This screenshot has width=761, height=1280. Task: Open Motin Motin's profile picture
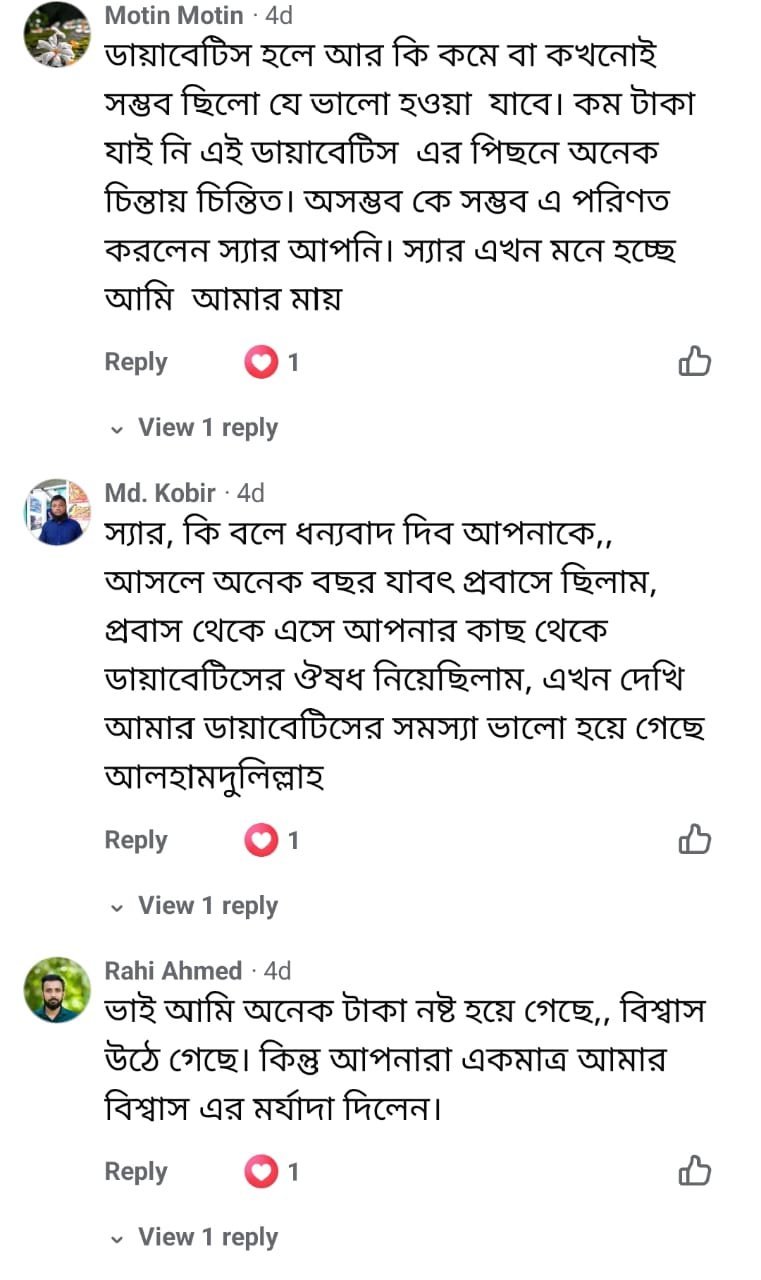(x=57, y=35)
